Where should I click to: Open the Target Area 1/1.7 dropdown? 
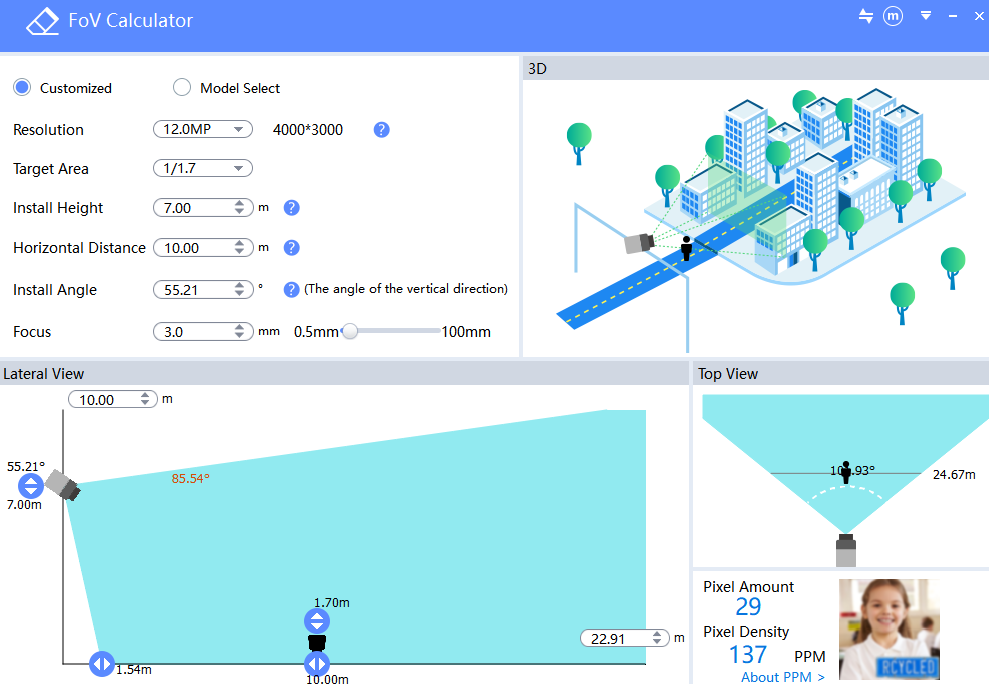click(x=203, y=168)
